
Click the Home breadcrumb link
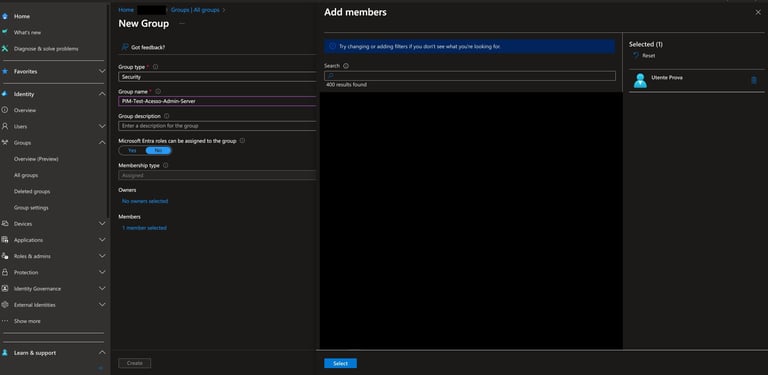[x=126, y=10]
